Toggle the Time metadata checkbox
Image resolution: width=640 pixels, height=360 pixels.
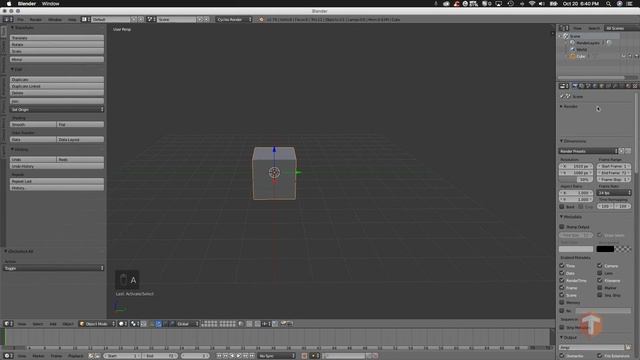[562, 265]
